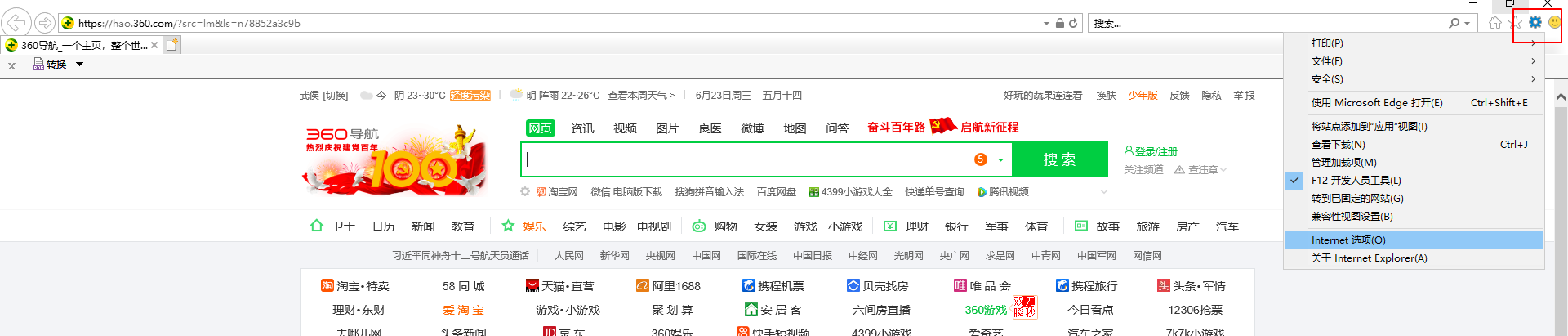Click 娱乐 in the category bar
Screen dimensions: 1568x336
click(x=534, y=226)
